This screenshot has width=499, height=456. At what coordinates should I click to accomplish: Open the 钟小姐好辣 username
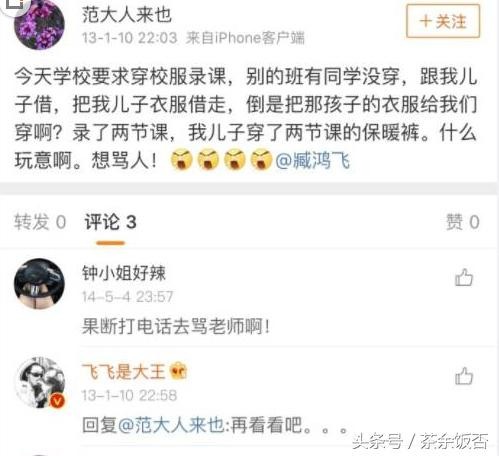point(124,273)
